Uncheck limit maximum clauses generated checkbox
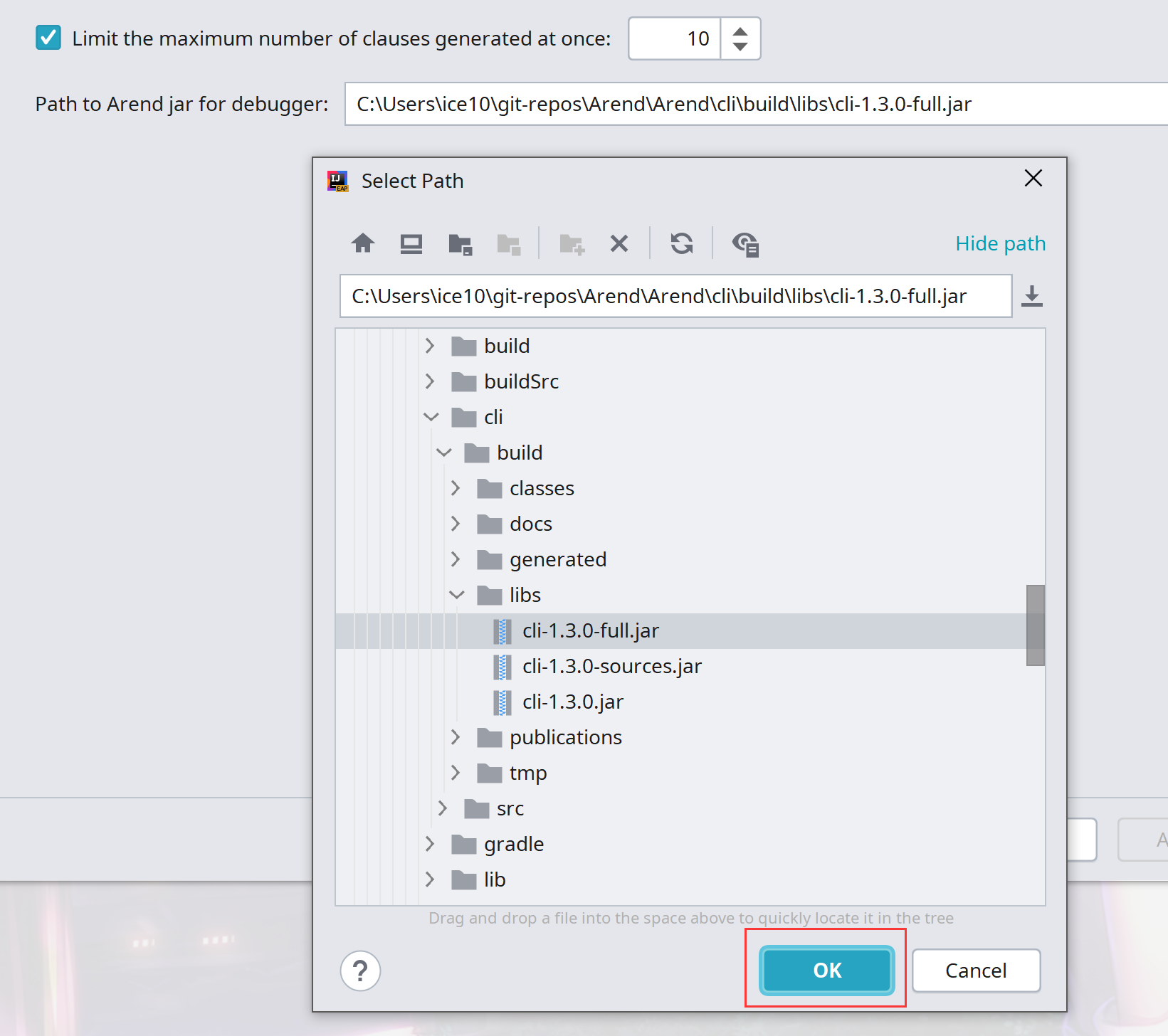Viewport: 1168px width, 1036px height. click(x=48, y=38)
